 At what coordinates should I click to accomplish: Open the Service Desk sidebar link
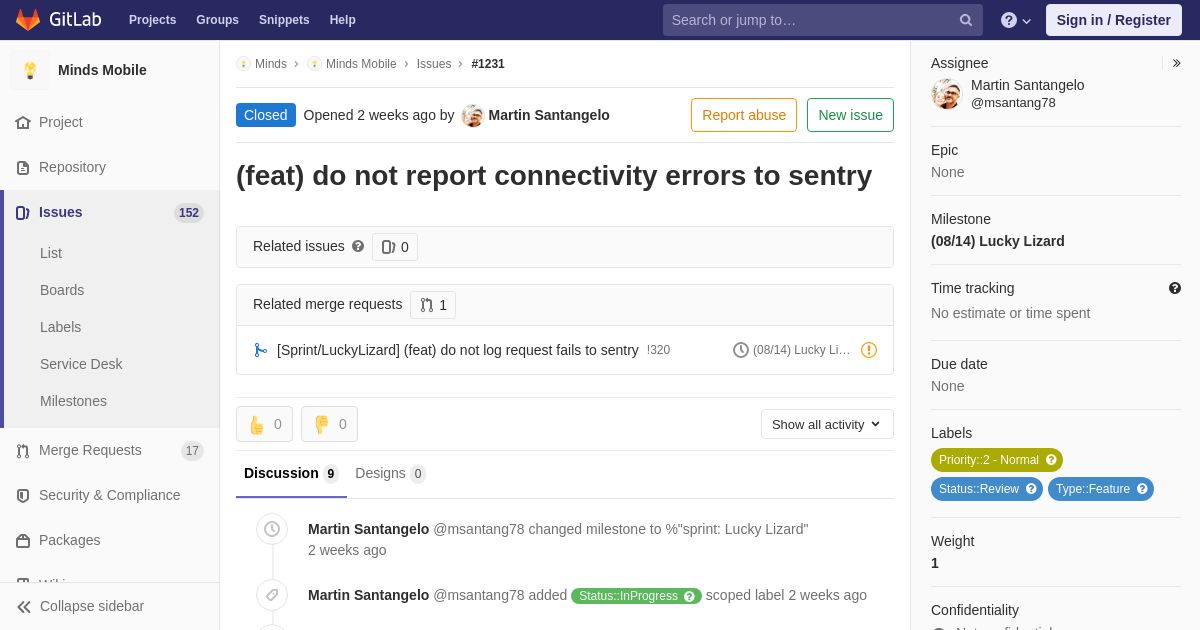tap(81, 364)
